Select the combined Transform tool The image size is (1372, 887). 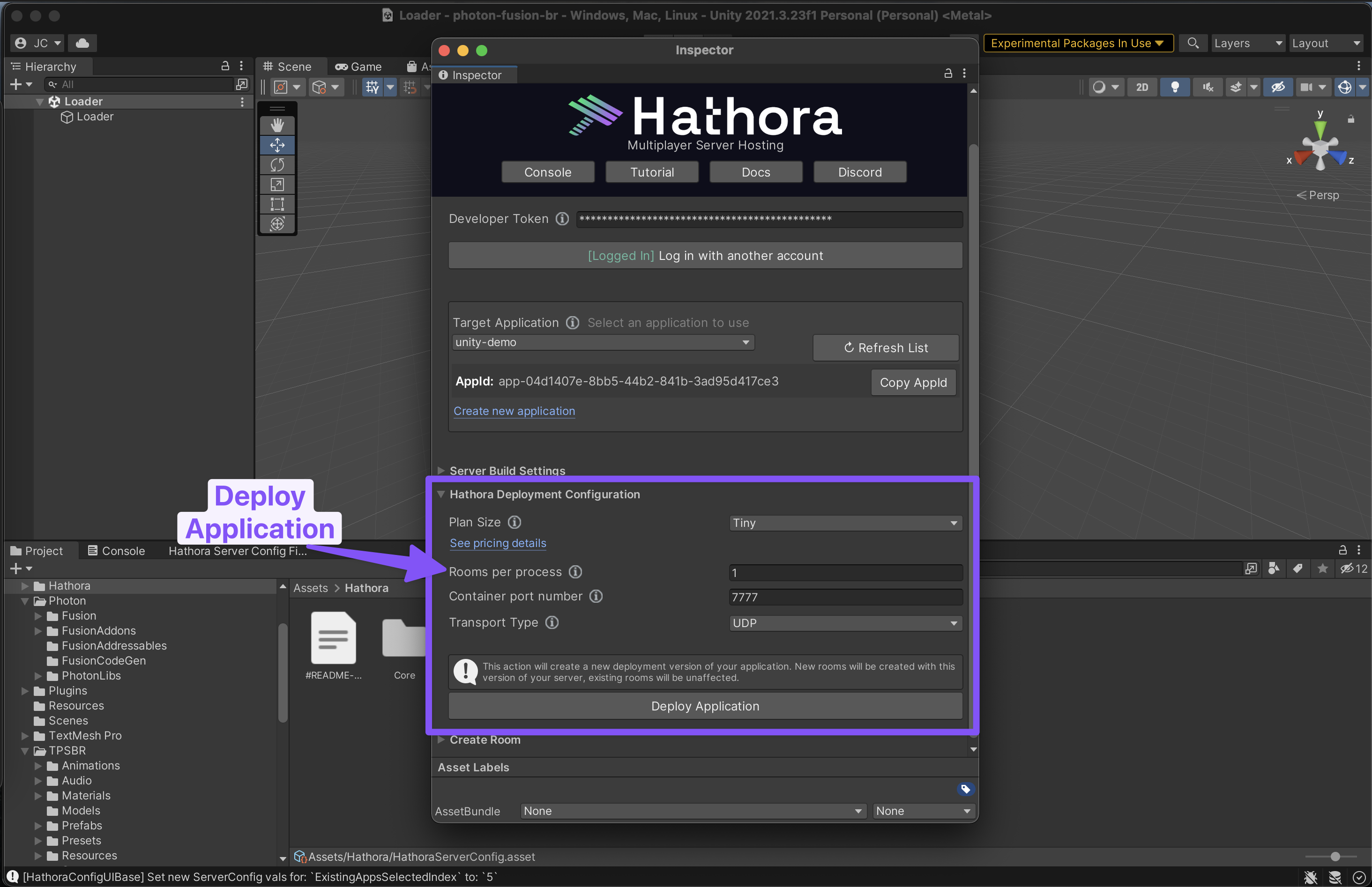(277, 223)
